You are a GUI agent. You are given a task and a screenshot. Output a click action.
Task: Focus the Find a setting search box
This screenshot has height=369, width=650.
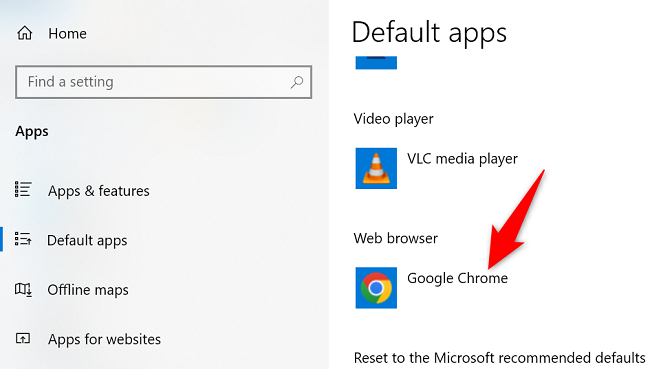[x=163, y=82]
